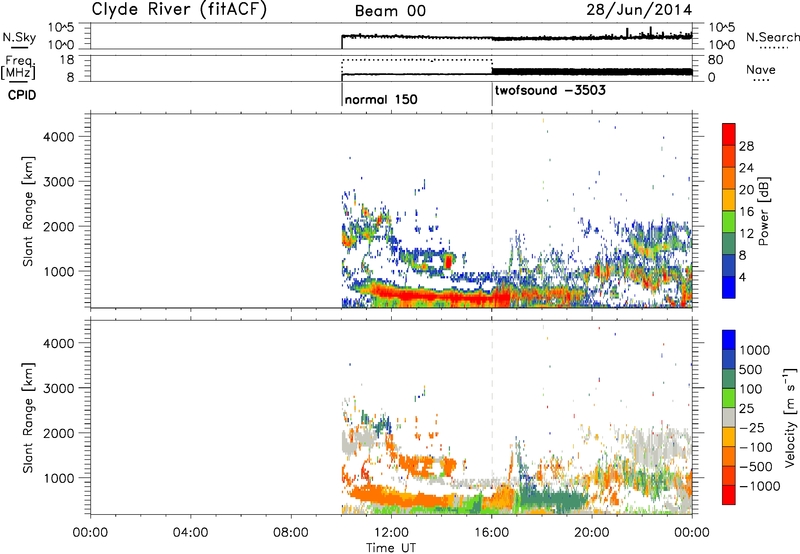Click the dashed vertical line in the power panel
Viewport: 800px width, 554px height.
(492, 209)
